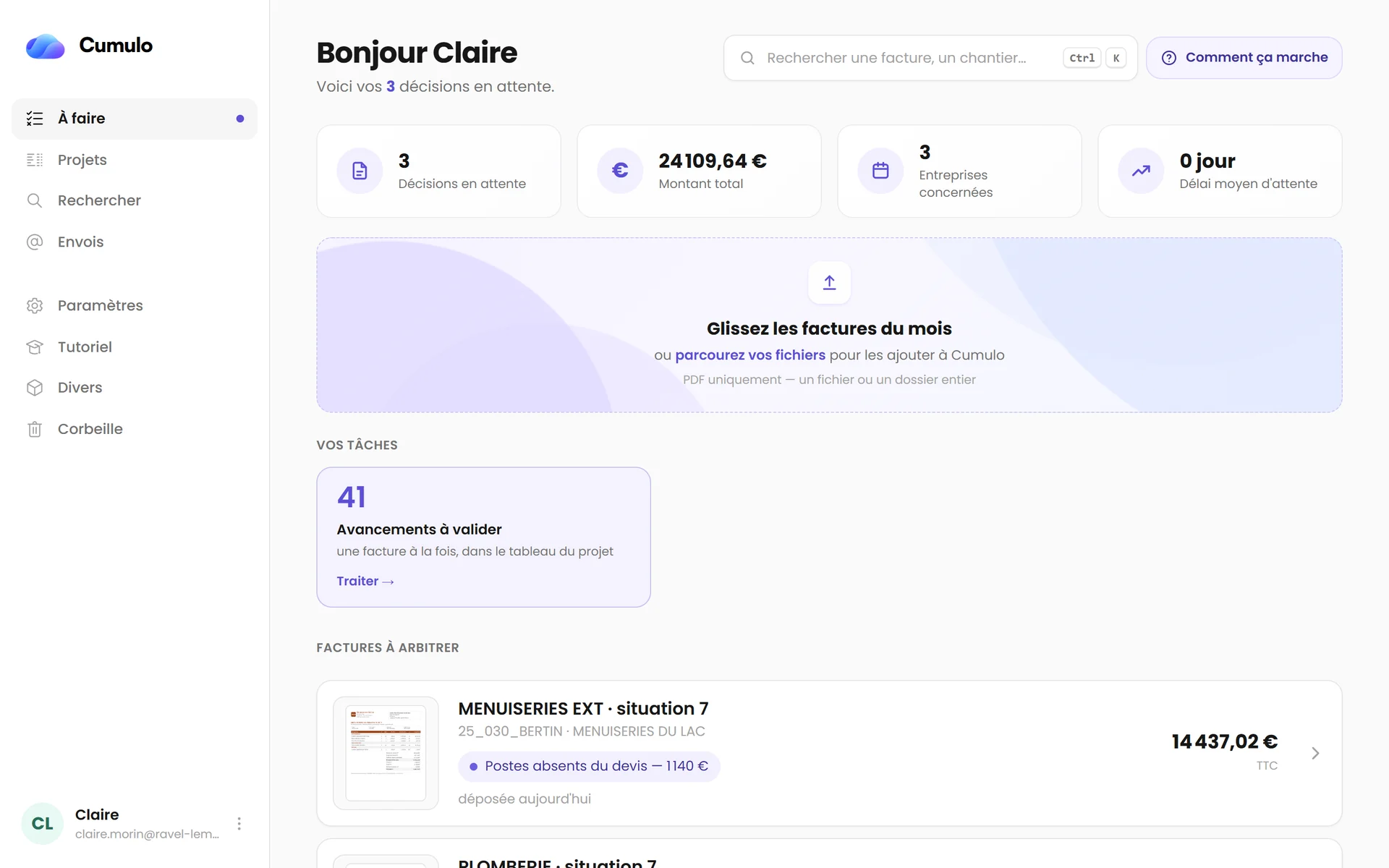Go to the Envois page
The width and height of the screenshot is (1389, 868).
click(135, 242)
